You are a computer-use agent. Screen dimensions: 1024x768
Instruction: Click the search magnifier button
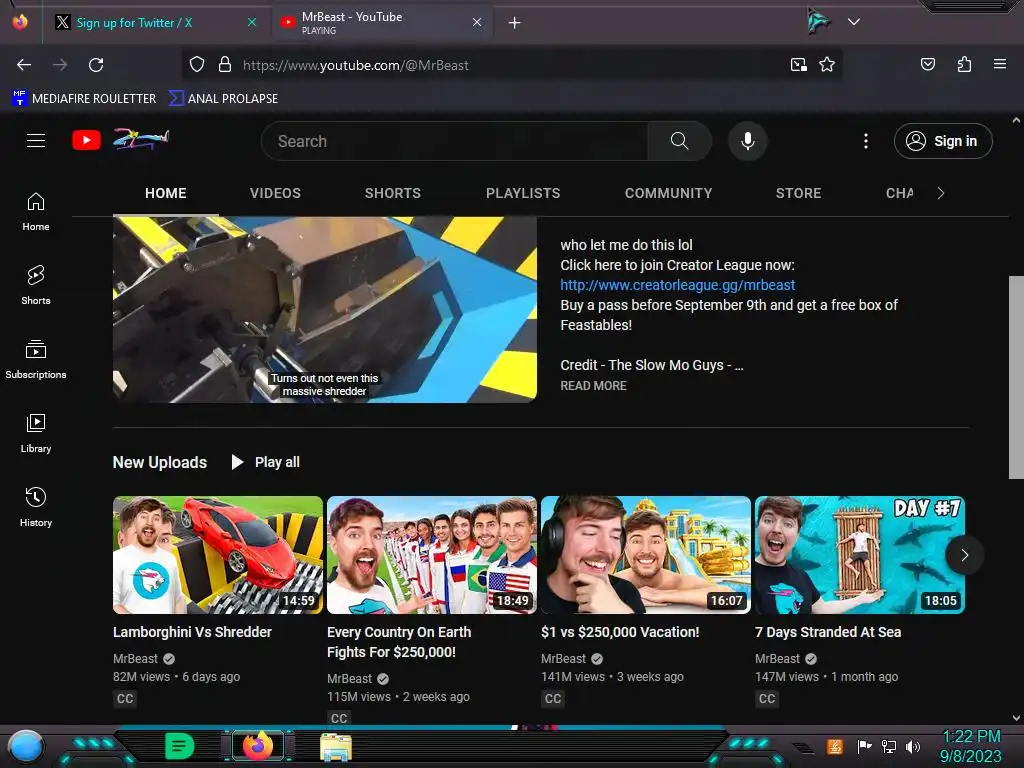tap(679, 141)
